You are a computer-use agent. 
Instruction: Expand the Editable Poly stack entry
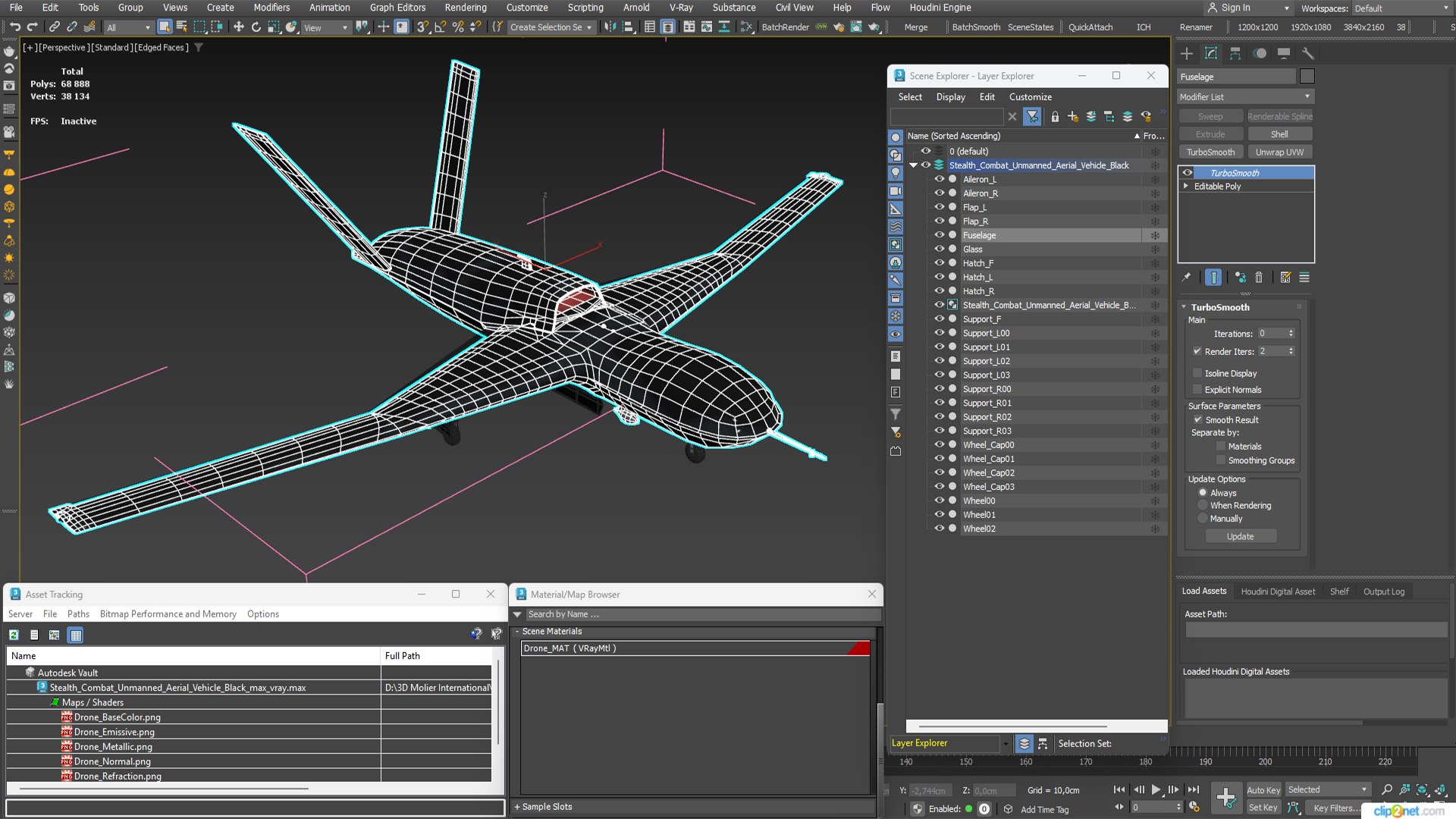(x=1186, y=187)
